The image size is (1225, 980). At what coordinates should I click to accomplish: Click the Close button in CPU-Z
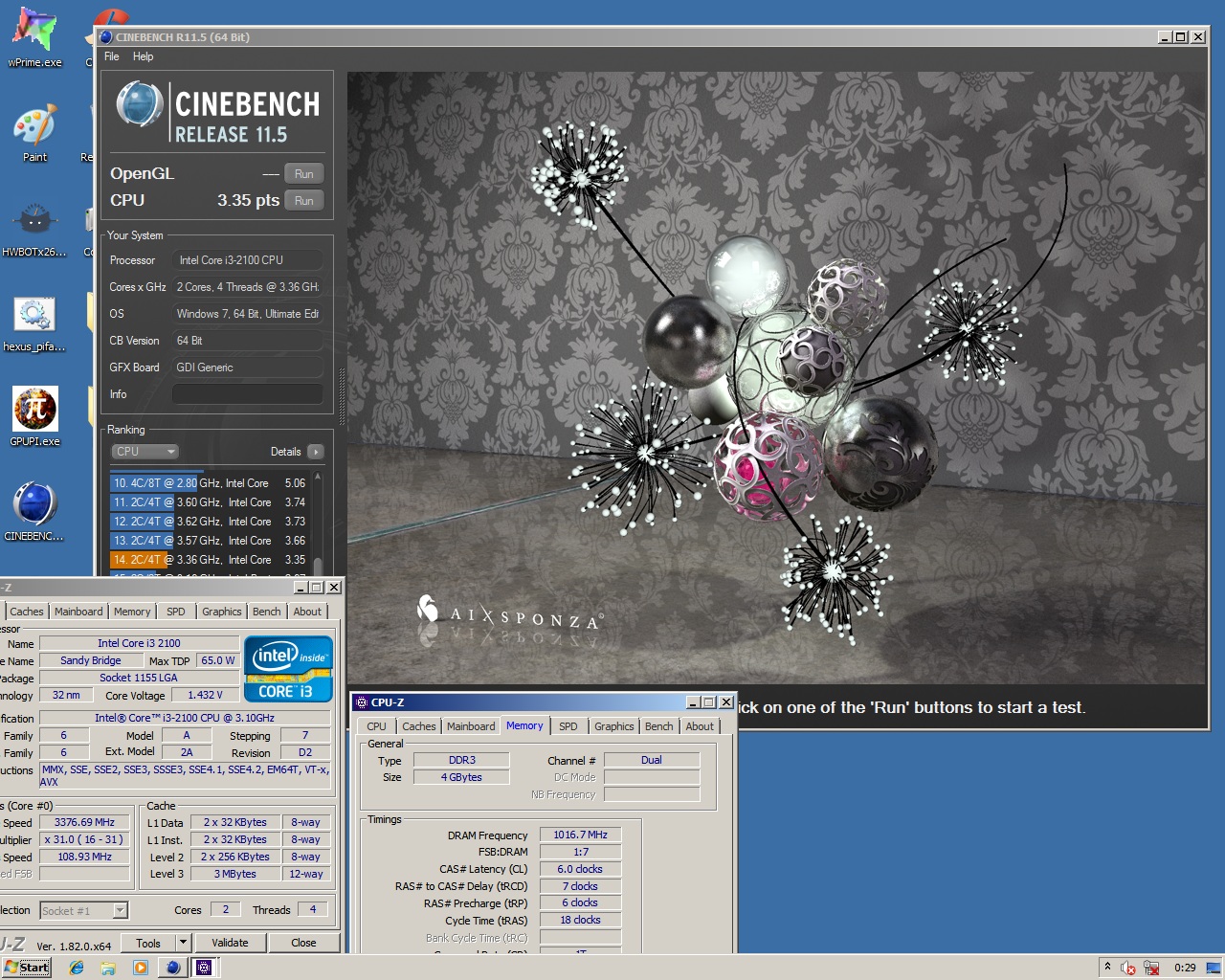point(303,943)
